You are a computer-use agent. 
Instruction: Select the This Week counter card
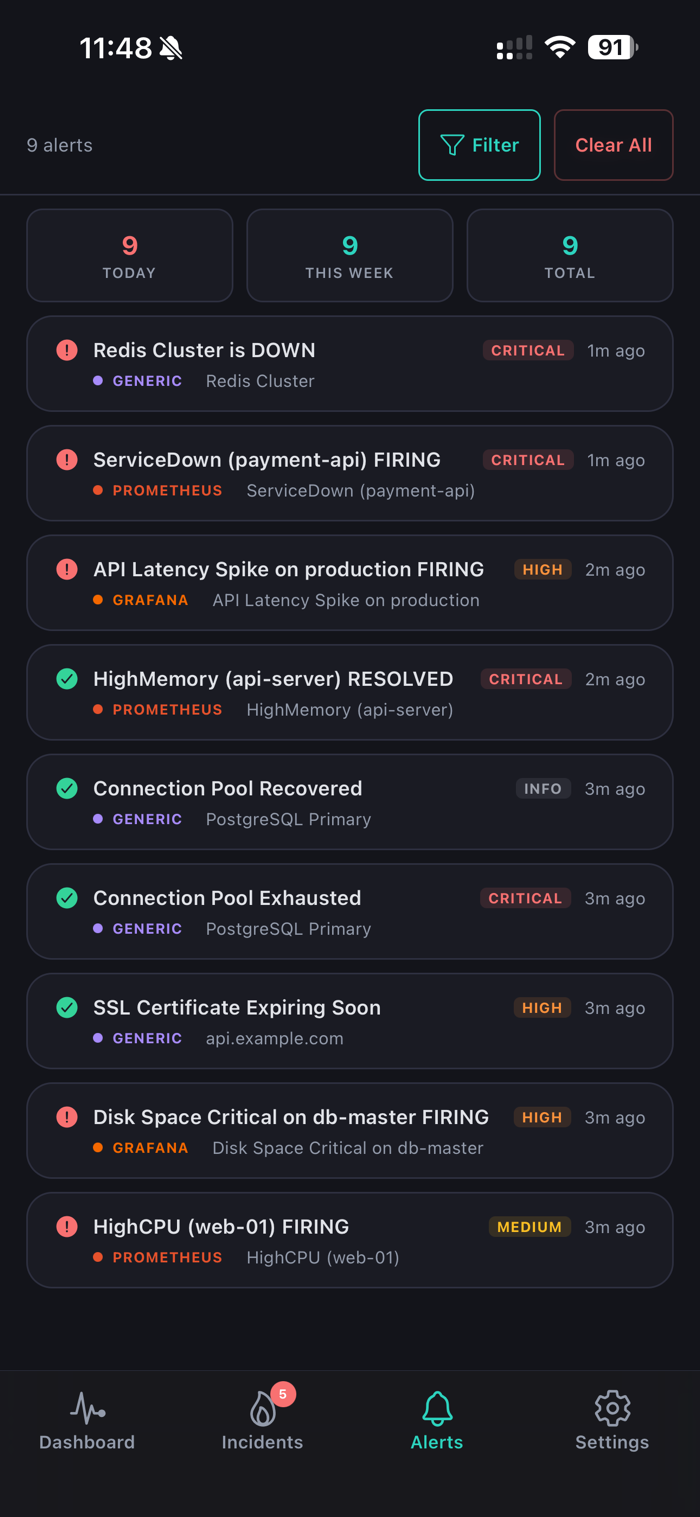point(349,255)
